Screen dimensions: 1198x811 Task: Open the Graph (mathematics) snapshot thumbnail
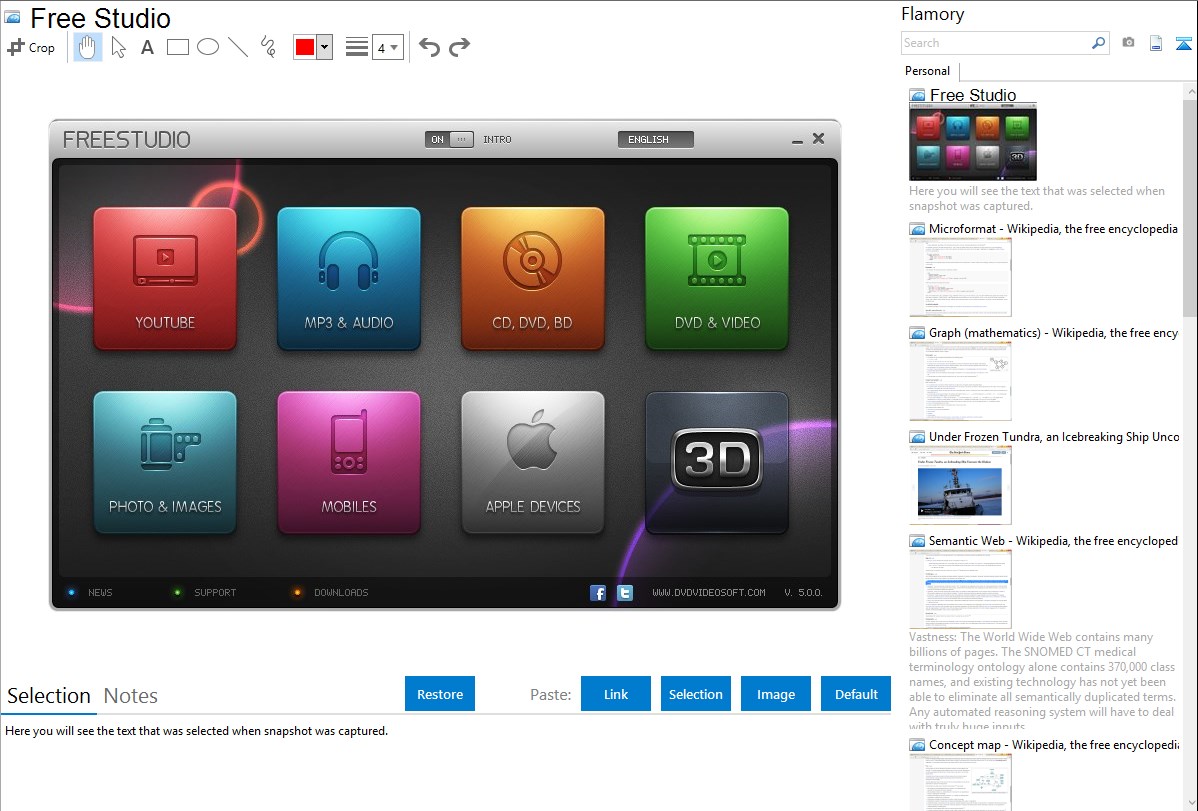click(x=960, y=381)
